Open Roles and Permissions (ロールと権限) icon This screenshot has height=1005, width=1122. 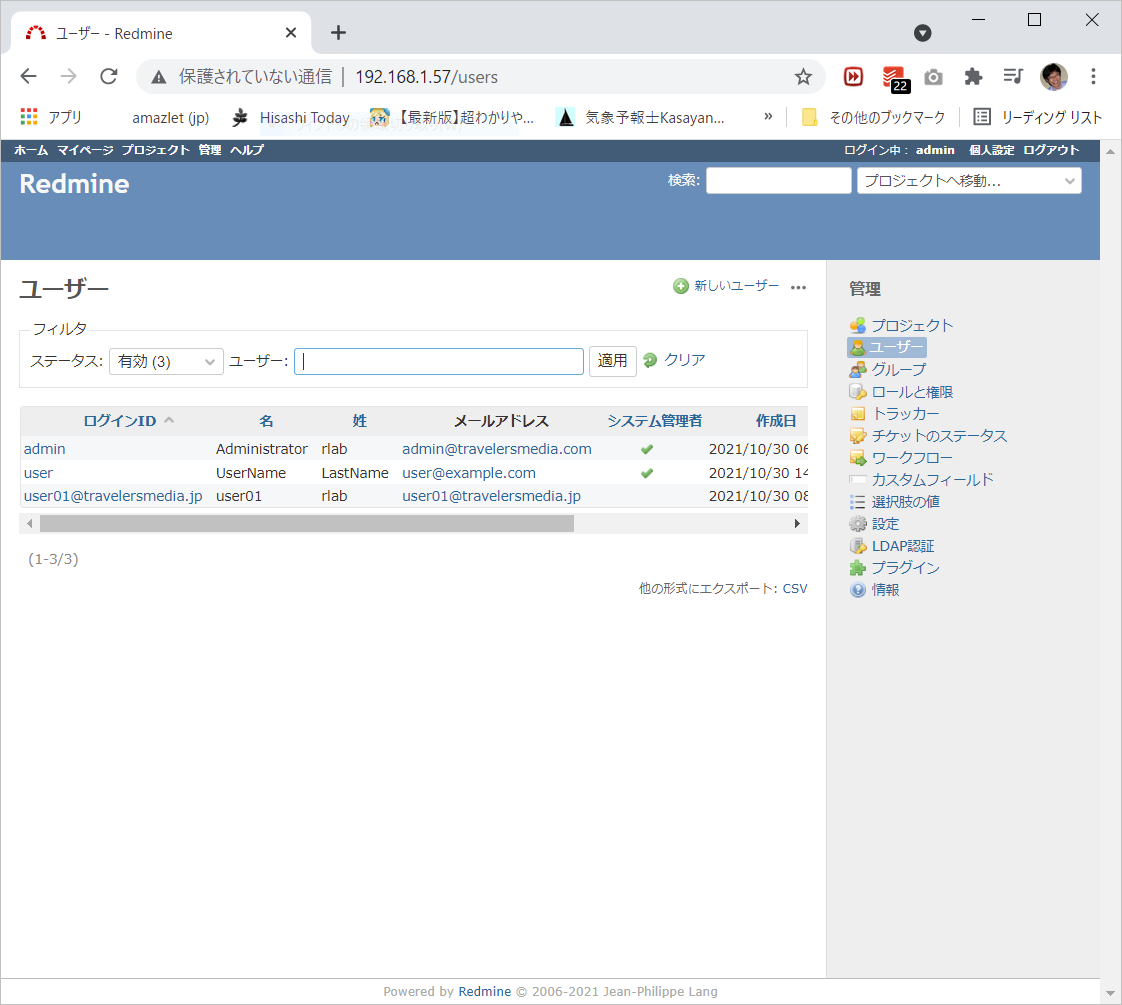[857, 392]
